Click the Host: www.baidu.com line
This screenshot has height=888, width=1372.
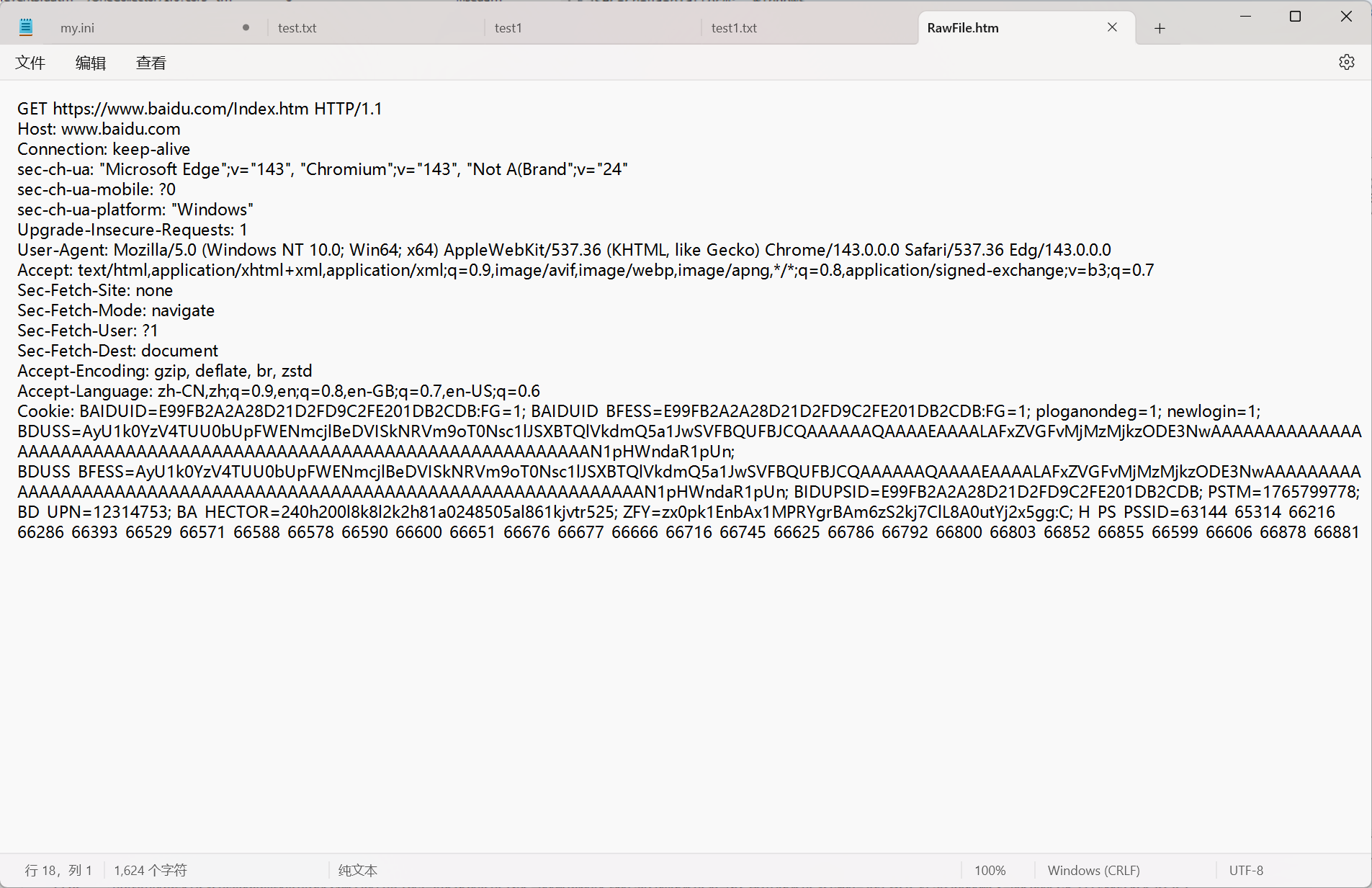pyautogui.click(x=99, y=129)
